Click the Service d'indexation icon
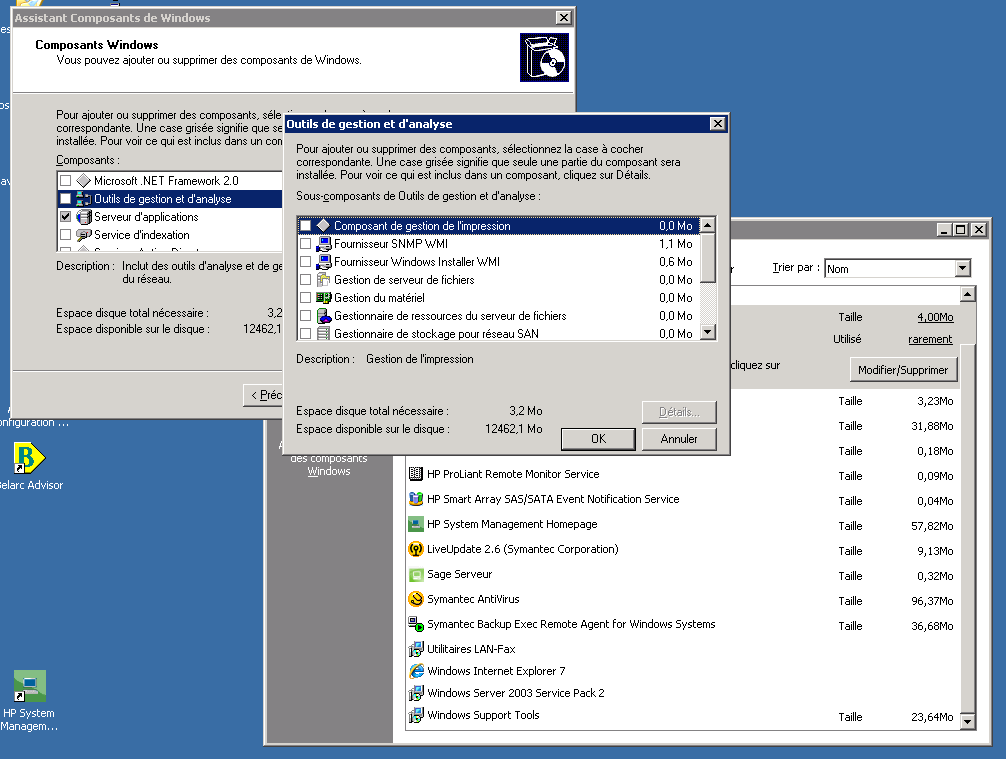Viewport: 1006px width, 759px height. [x=83, y=235]
